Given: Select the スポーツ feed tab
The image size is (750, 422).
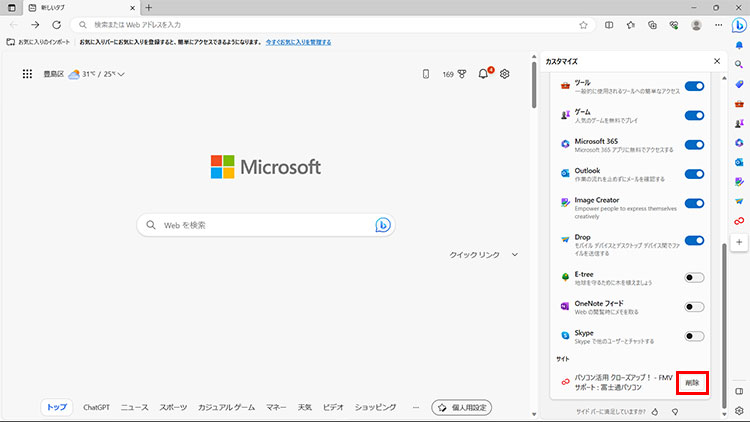Looking at the screenshot, I should [x=173, y=407].
